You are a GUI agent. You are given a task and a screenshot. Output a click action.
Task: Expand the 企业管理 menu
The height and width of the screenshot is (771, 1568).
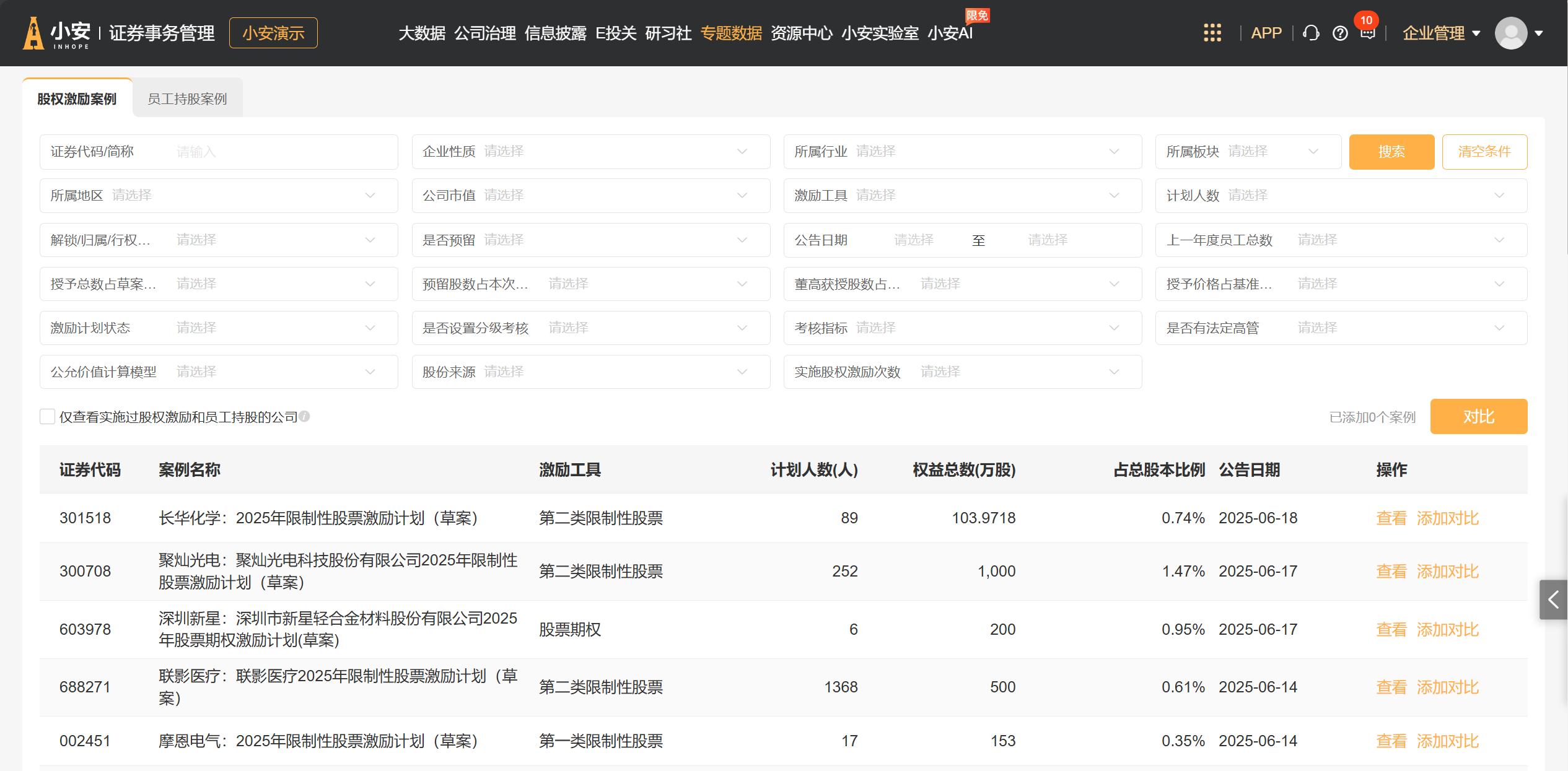pos(1441,33)
